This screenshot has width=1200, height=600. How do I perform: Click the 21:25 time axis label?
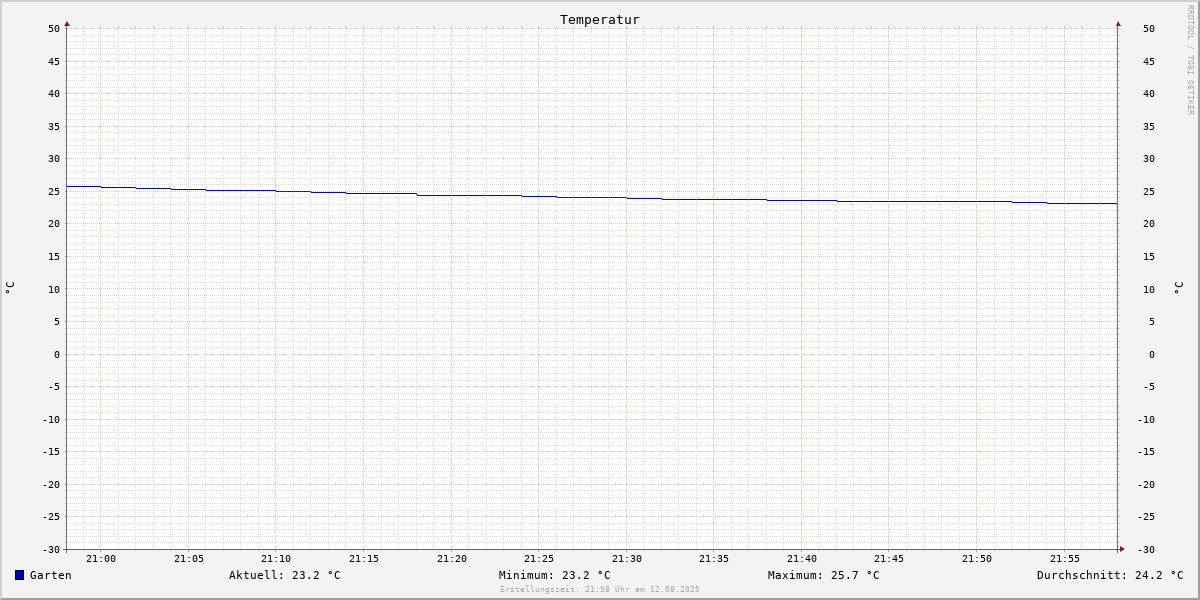[x=539, y=559]
